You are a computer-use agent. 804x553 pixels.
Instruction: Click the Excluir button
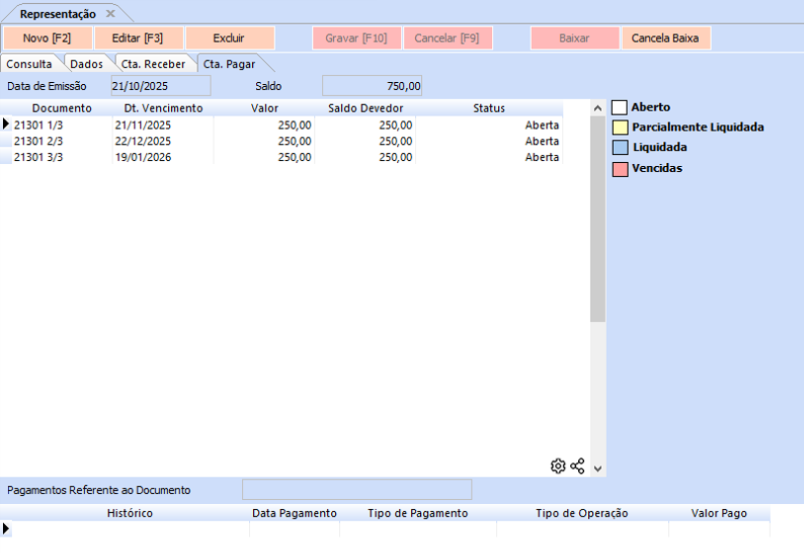[229, 39]
